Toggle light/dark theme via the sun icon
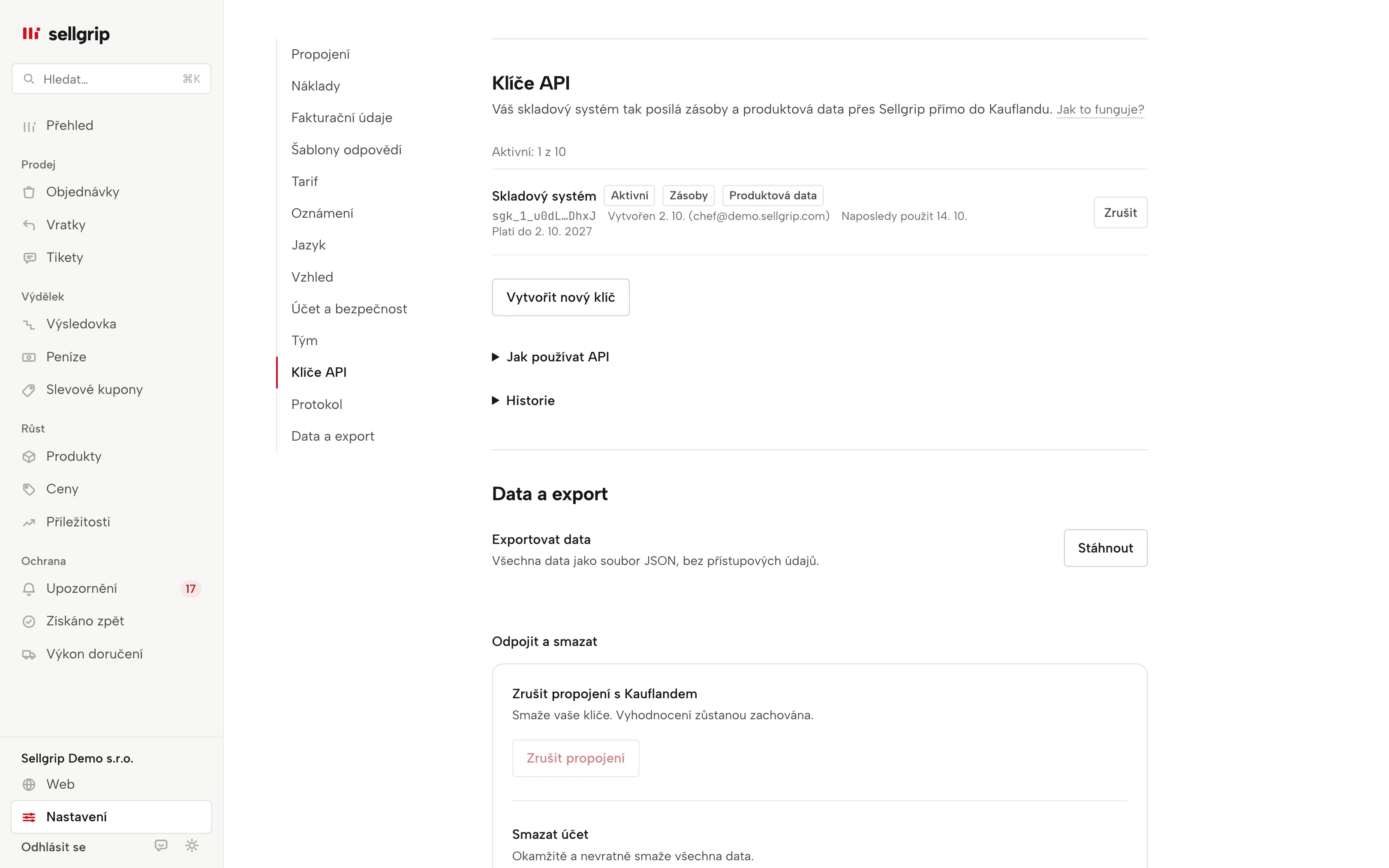 (192, 846)
